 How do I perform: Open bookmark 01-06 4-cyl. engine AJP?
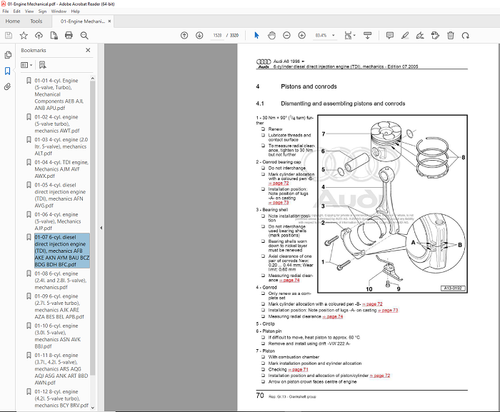click(58, 221)
